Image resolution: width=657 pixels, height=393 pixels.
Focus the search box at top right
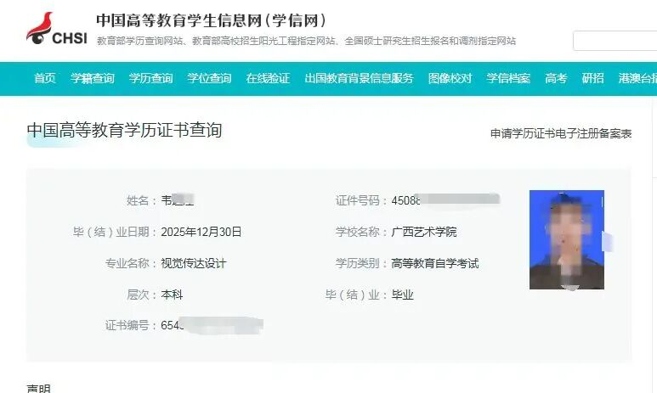pos(615,41)
